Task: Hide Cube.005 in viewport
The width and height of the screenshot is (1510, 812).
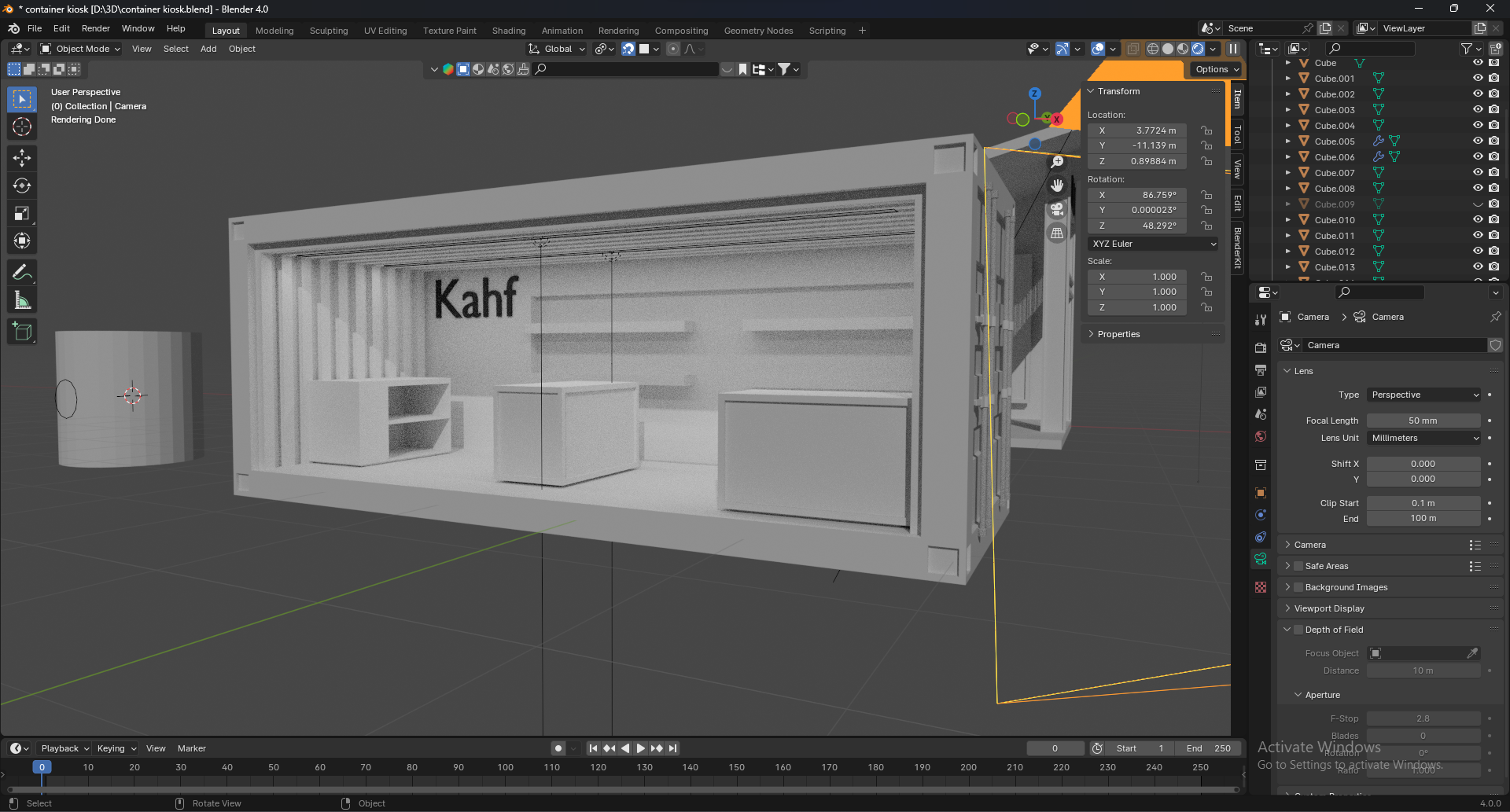Action: click(1478, 141)
